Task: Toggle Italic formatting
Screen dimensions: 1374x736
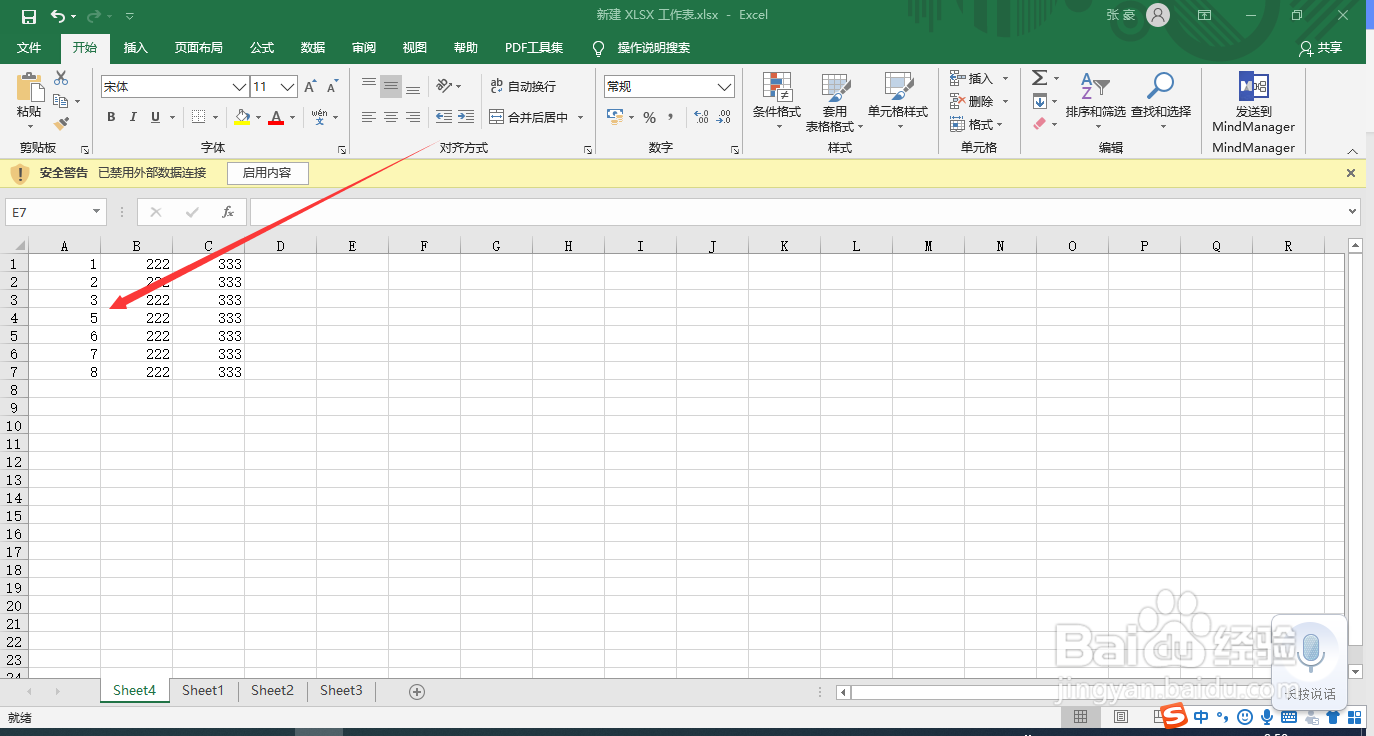Action: tap(133, 118)
